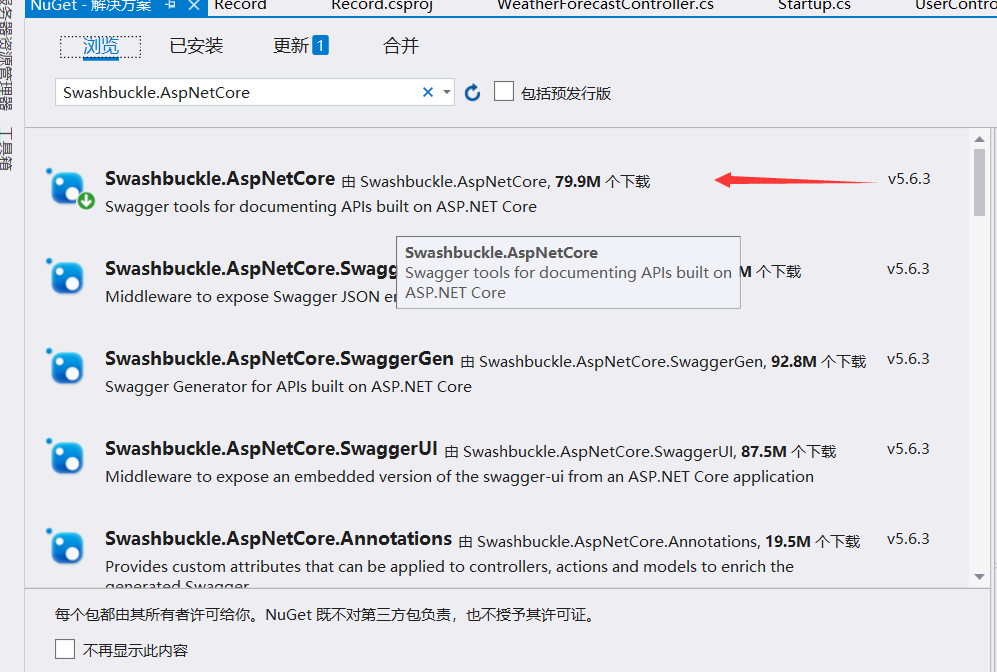This screenshot has height=672, width=997.
Task: Click the update count badge 1
Action: click(320, 46)
